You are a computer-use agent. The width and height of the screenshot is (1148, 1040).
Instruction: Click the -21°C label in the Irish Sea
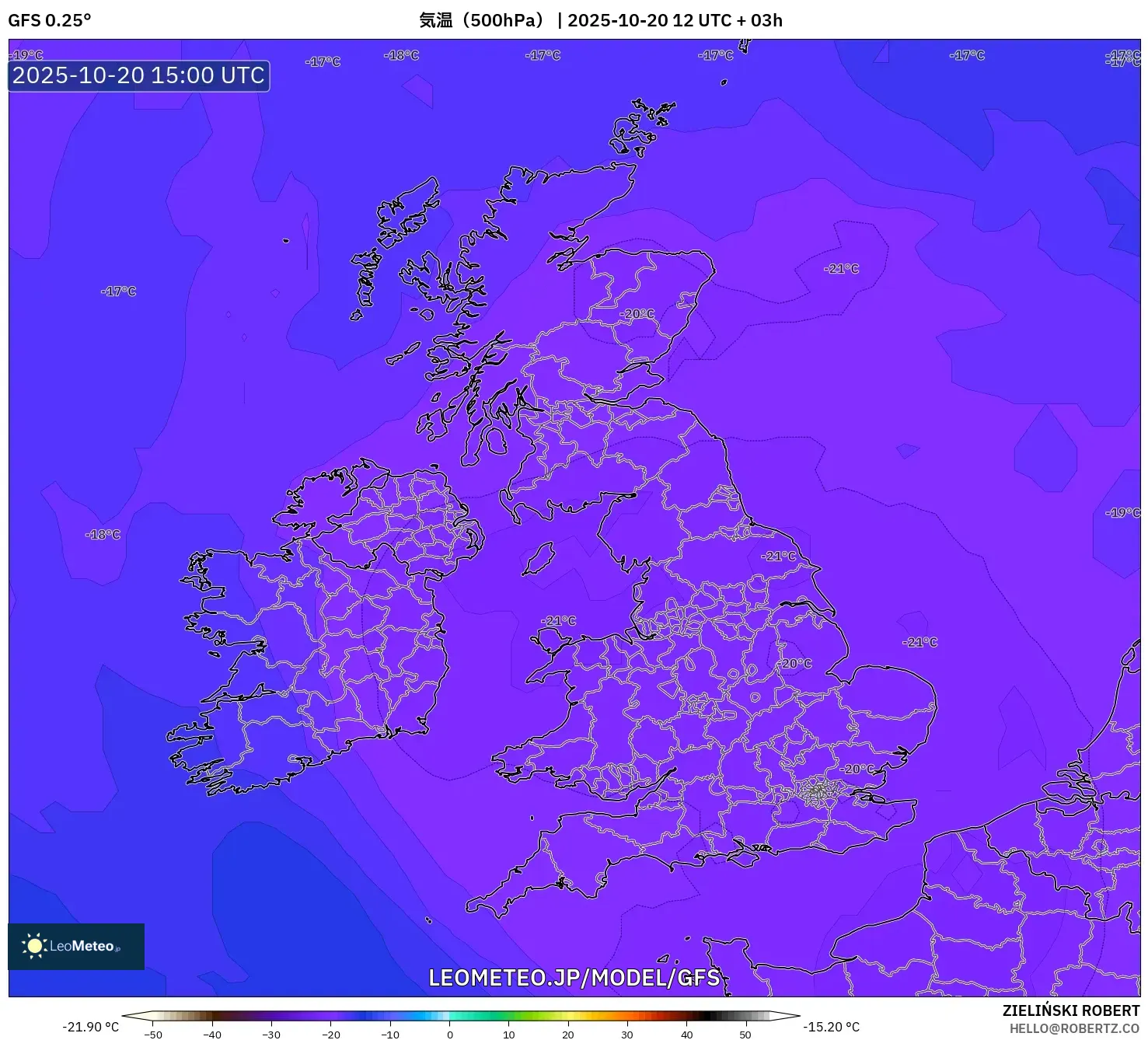pos(559,621)
